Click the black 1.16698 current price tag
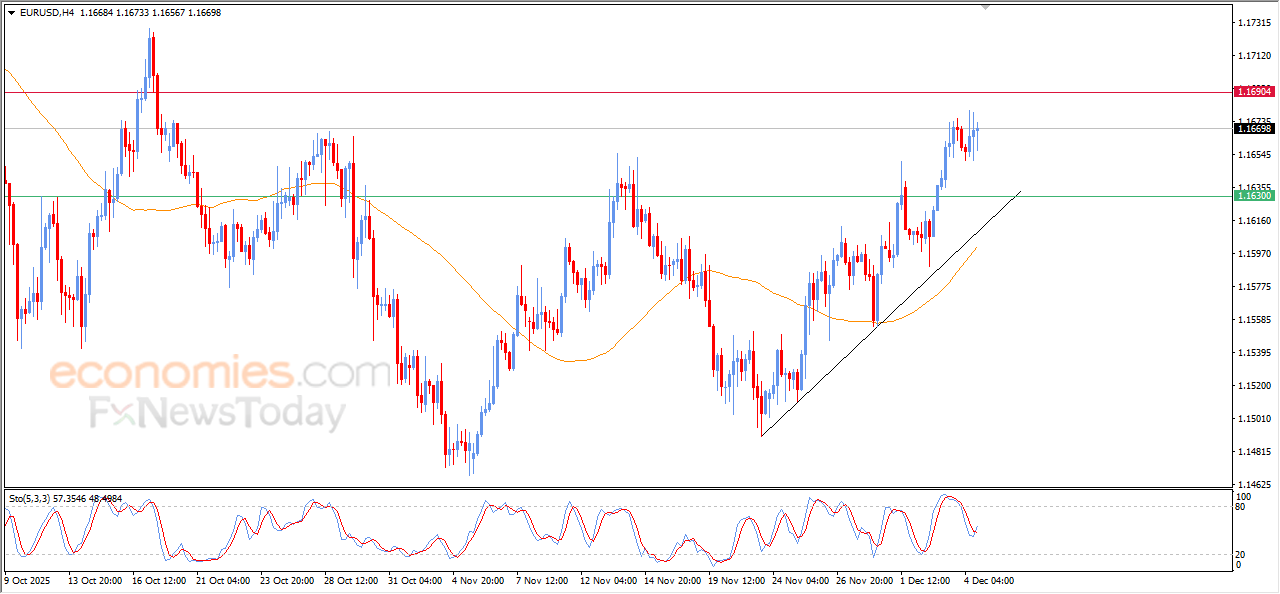The height and width of the screenshot is (594, 1280). 1253,129
